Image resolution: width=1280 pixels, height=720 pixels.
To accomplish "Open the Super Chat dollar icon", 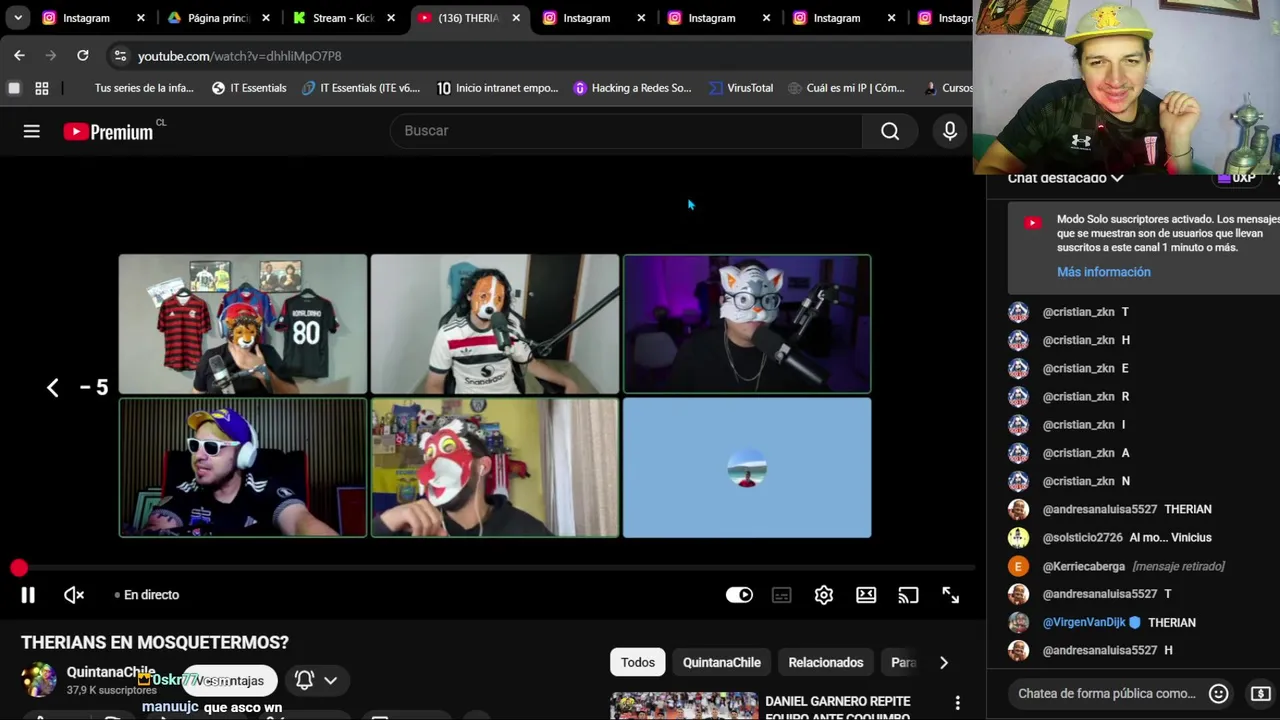I will pos(1260,694).
